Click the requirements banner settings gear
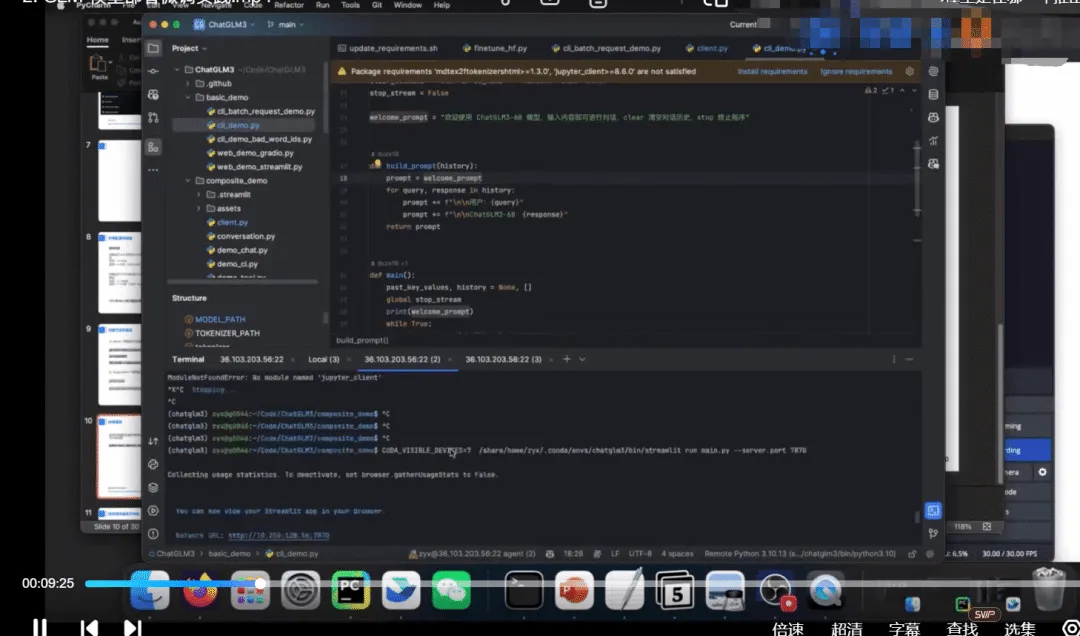This screenshot has height=636, width=1080. [x=909, y=71]
